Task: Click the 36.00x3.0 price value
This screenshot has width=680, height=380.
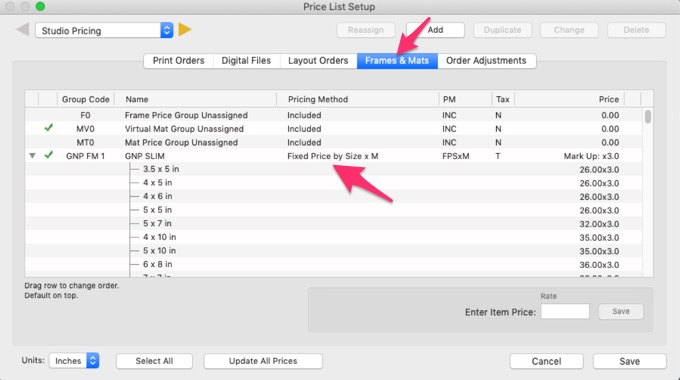Action: [x=599, y=265]
